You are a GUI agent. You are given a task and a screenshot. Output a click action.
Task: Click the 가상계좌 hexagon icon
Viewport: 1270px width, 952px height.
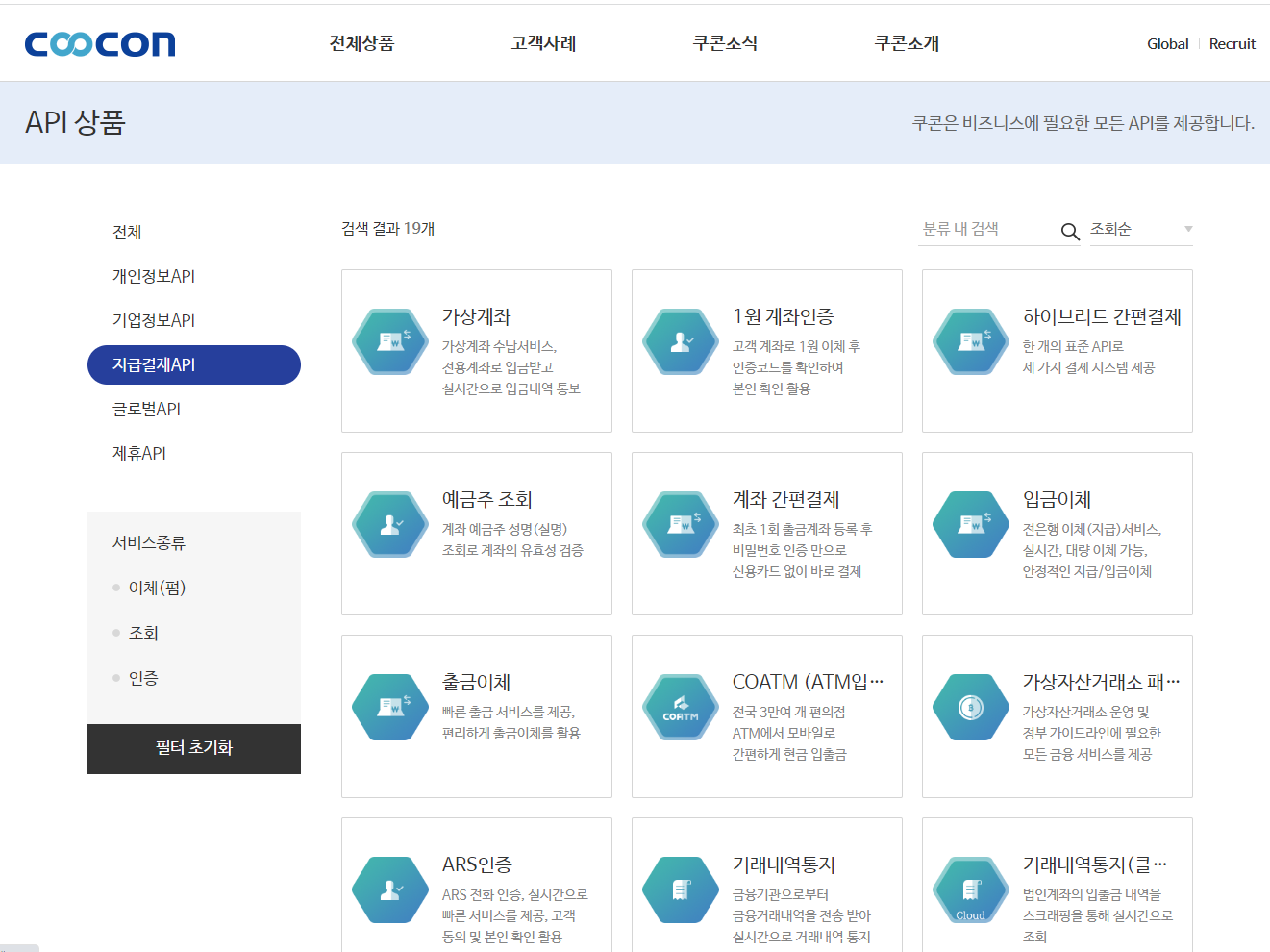tap(390, 341)
